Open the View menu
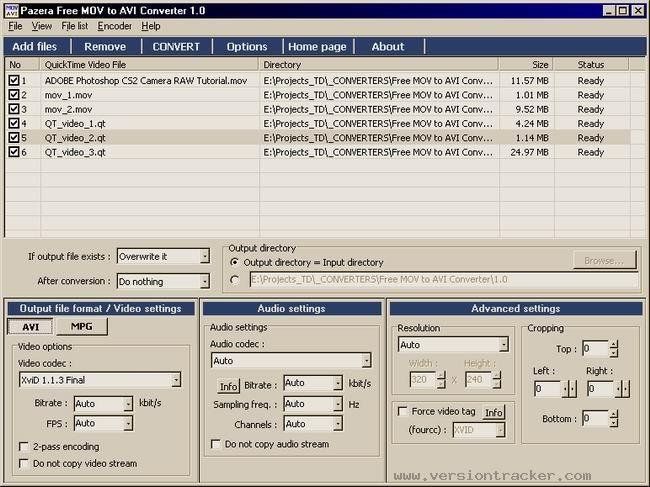Screen dimensions: 650x487 point(42,26)
